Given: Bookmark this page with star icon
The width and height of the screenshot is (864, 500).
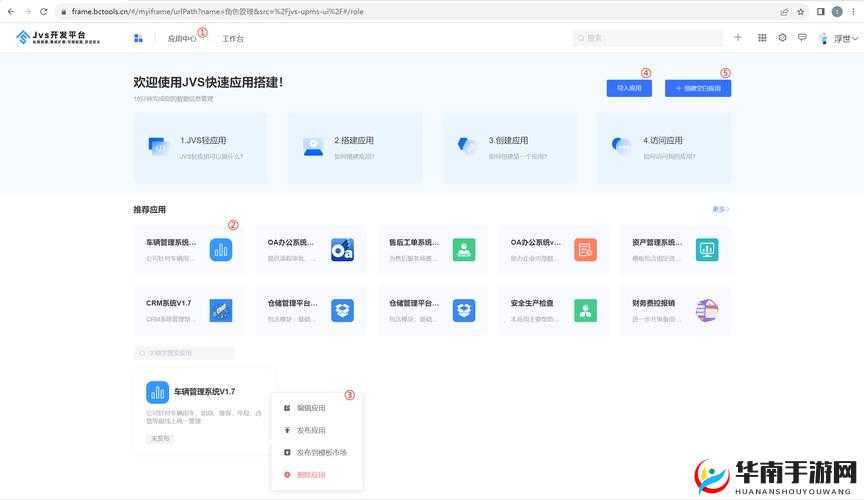Looking at the screenshot, I should click(x=801, y=12).
